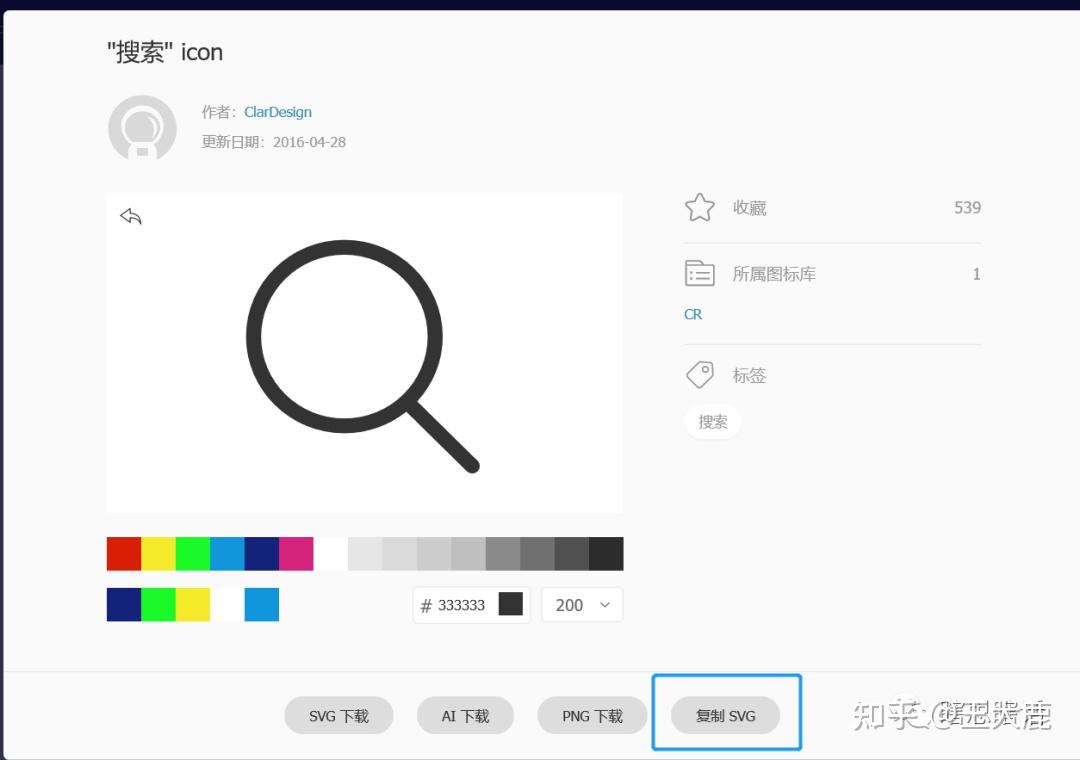The width and height of the screenshot is (1080, 760).
Task: Open the ClarDesign author profile link
Action: pos(277,111)
